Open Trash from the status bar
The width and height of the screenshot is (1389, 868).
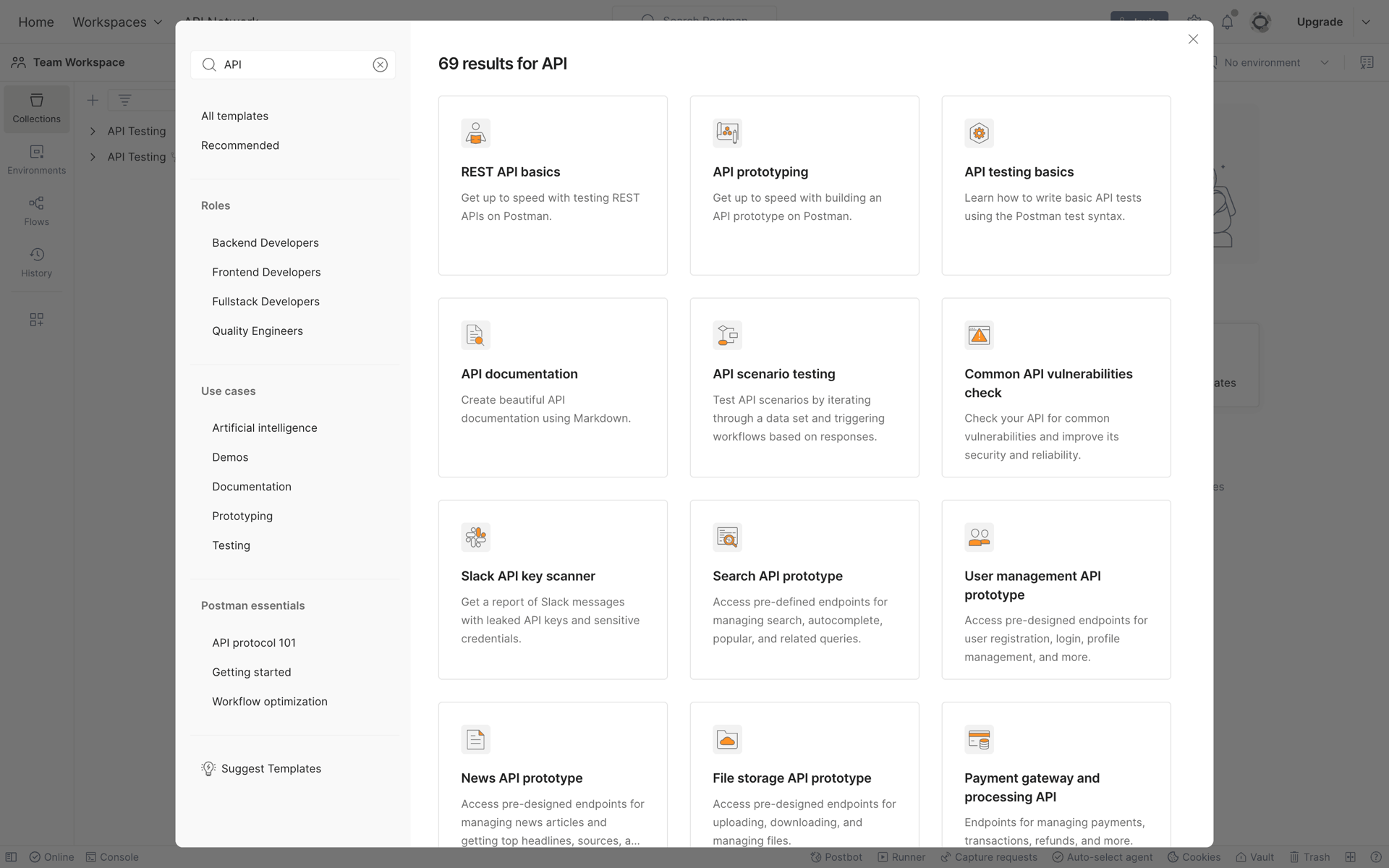click(1310, 857)
